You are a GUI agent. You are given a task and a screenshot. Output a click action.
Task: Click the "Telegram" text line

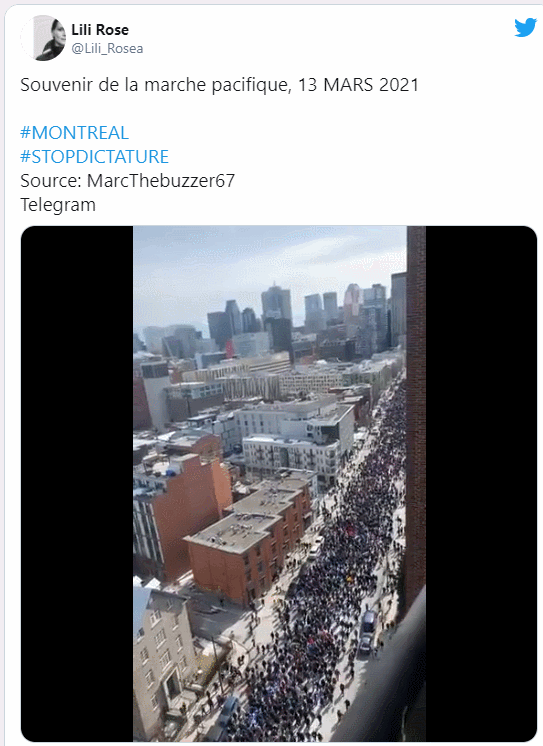pyautogui.click(x=58, y=205)
